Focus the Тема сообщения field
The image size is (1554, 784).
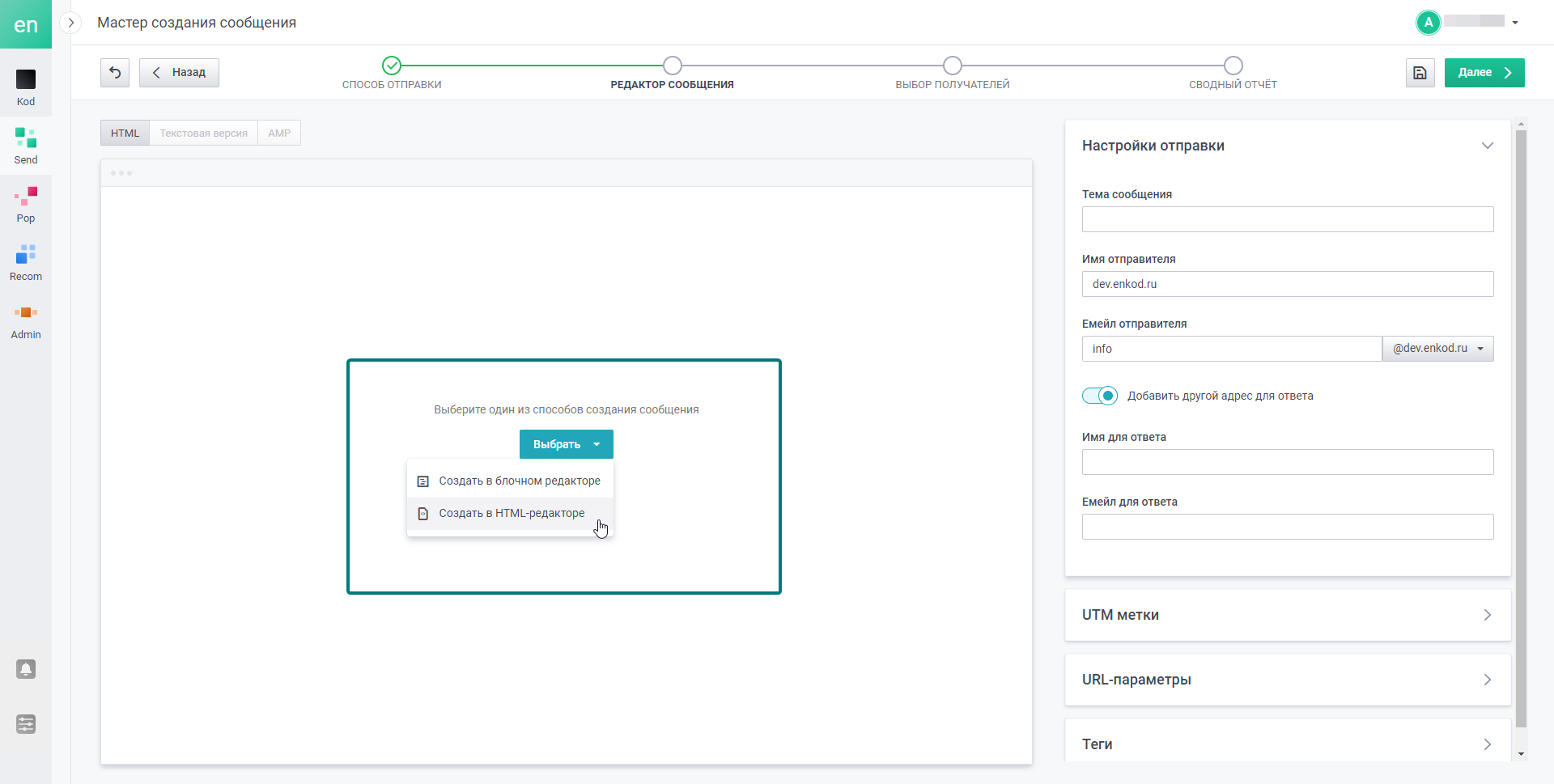[1288, 219]
